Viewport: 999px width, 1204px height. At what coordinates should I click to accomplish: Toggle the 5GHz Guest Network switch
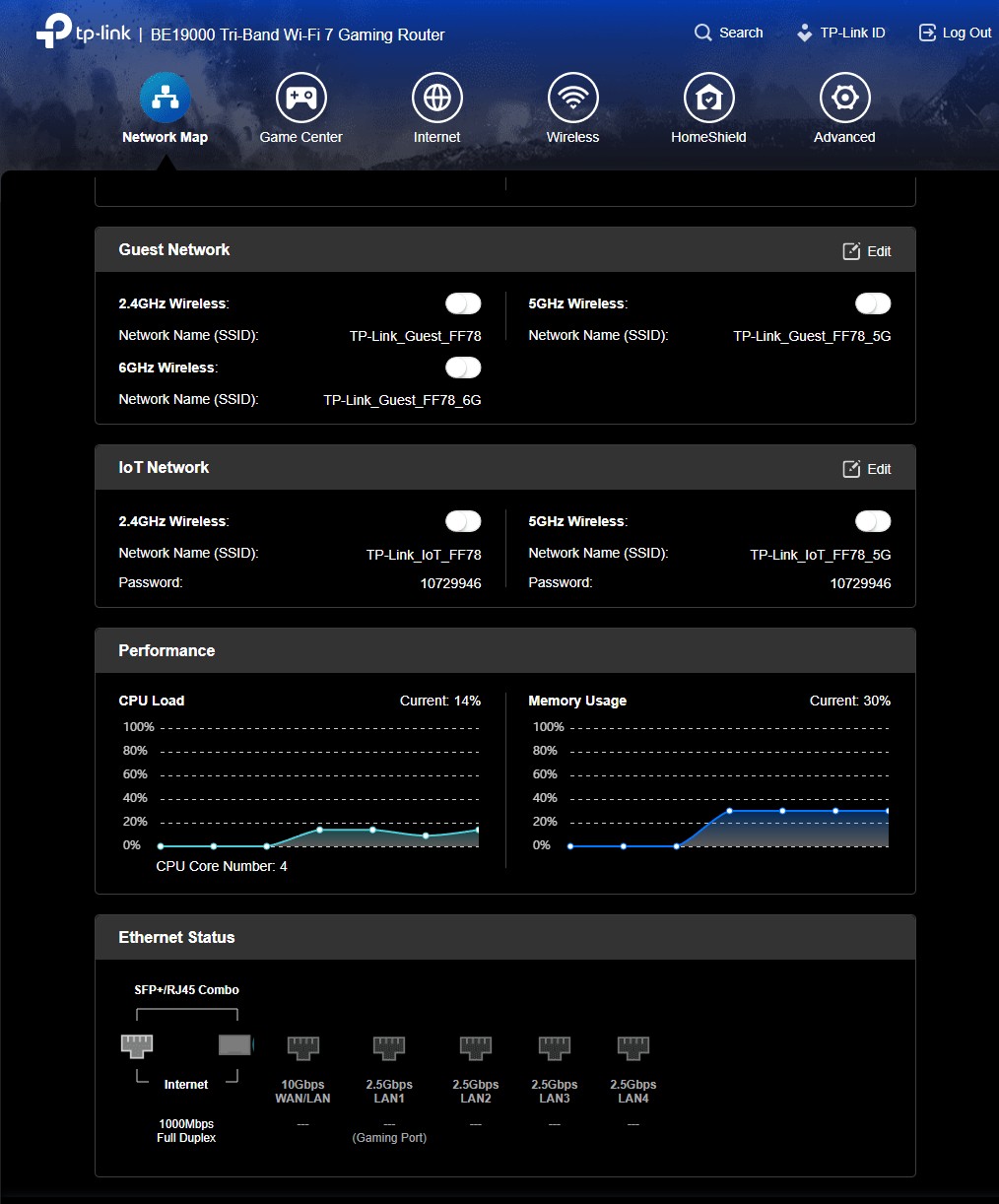pos(873,303)
